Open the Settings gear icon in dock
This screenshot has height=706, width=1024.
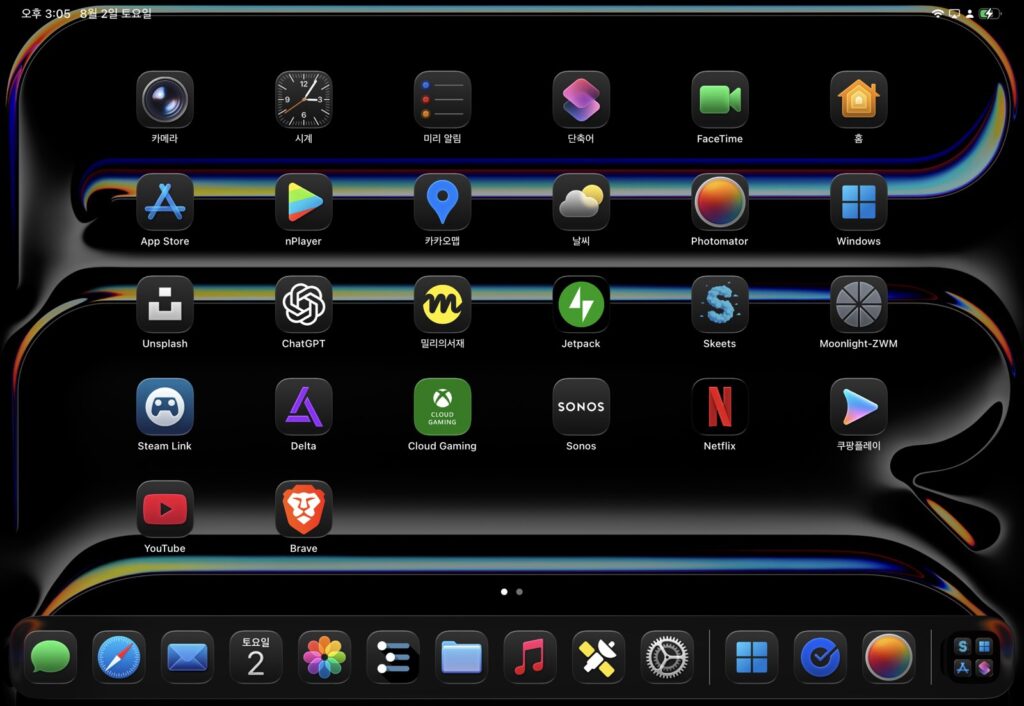click(x=667, y=657)
